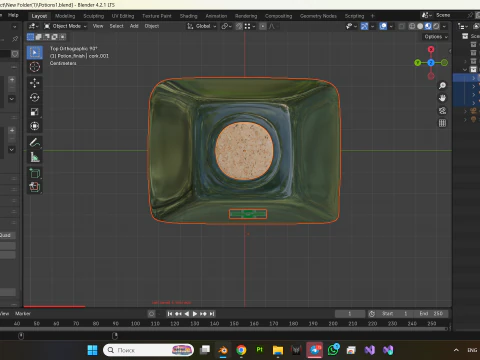Open the snapping options dropdown

pos(250,26)
